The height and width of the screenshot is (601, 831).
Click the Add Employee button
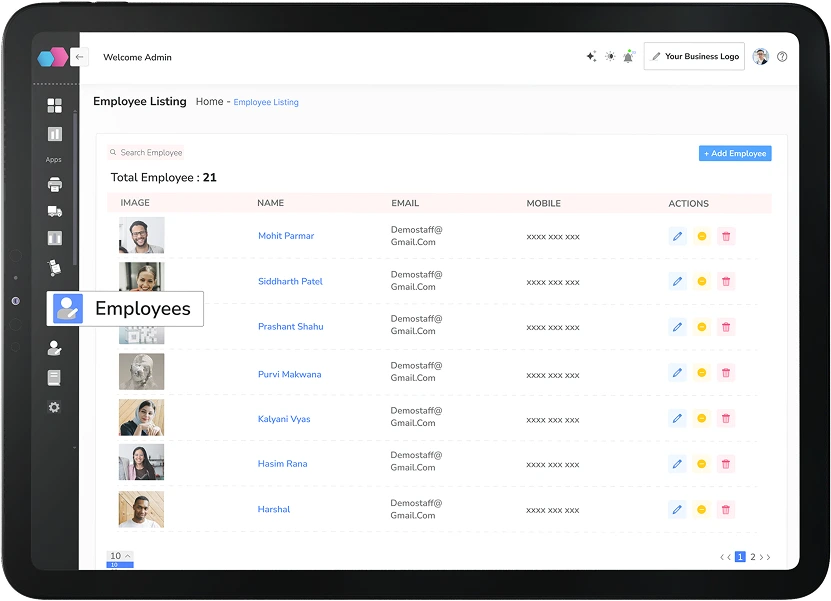735,152
